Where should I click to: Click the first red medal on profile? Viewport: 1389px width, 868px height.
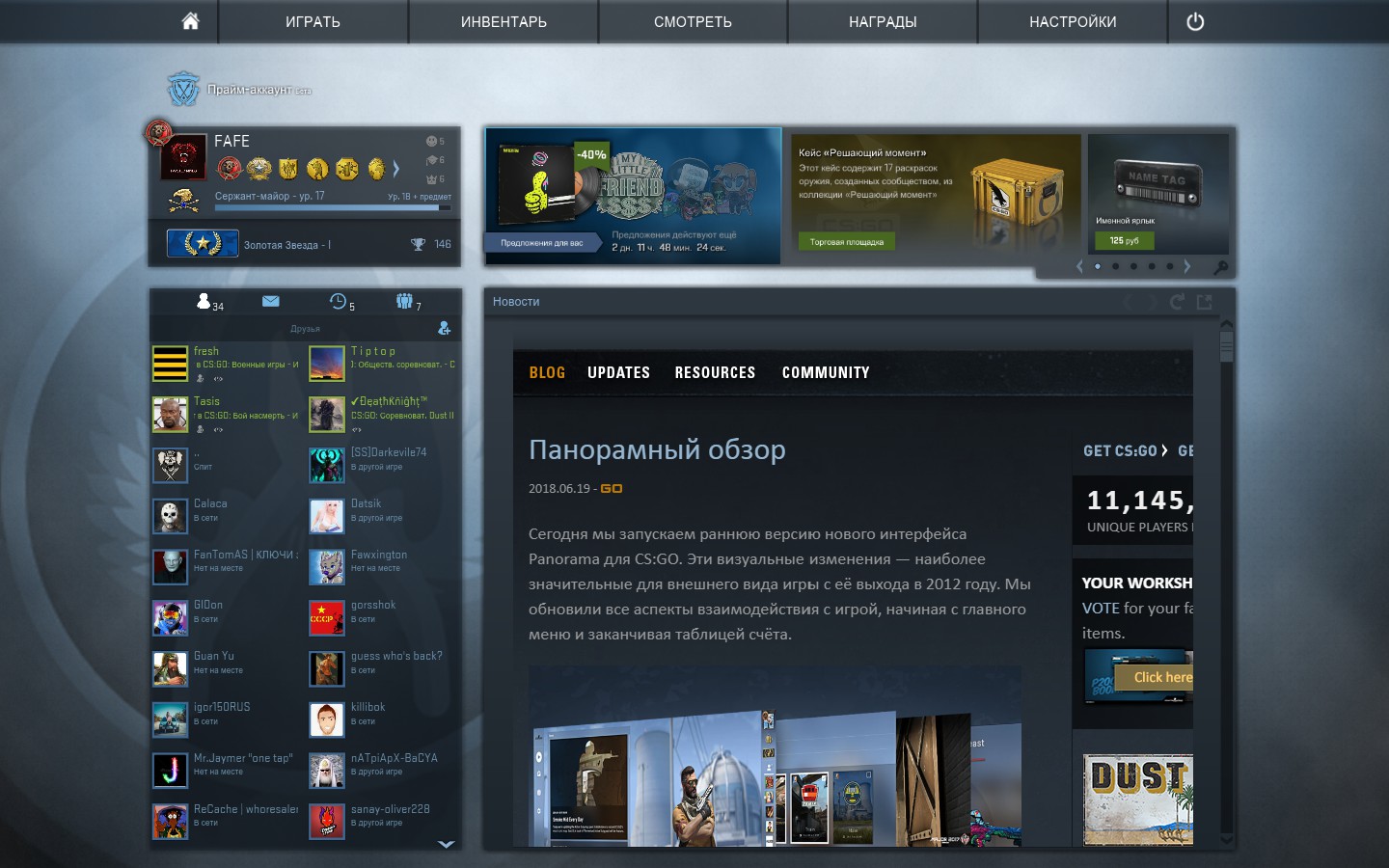pyautogui.click(x=230, y=169)
